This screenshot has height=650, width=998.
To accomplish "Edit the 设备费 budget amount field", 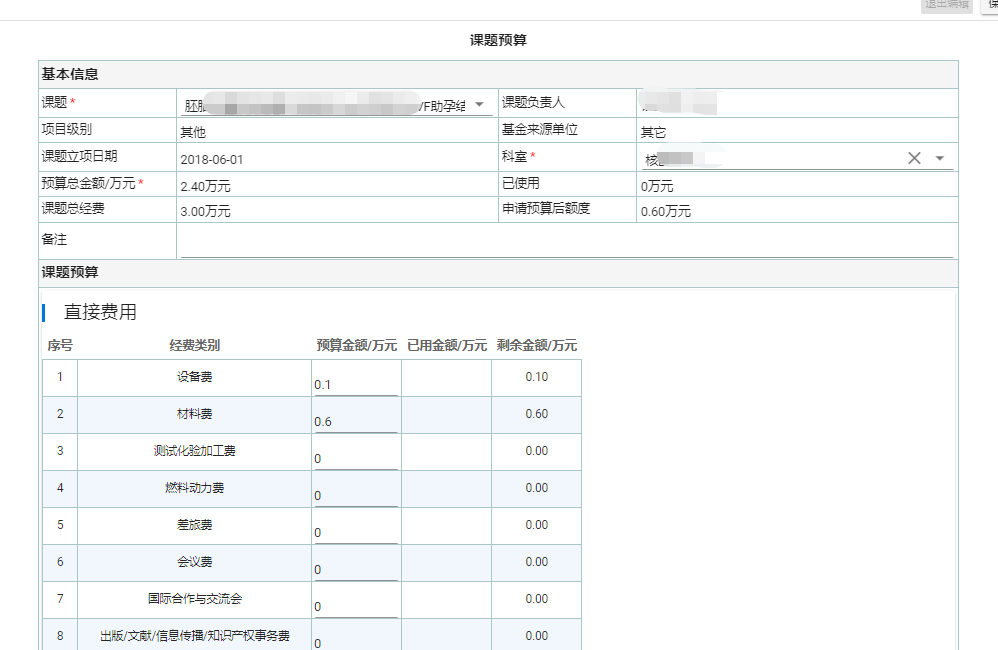I will [x=355, y=384].
